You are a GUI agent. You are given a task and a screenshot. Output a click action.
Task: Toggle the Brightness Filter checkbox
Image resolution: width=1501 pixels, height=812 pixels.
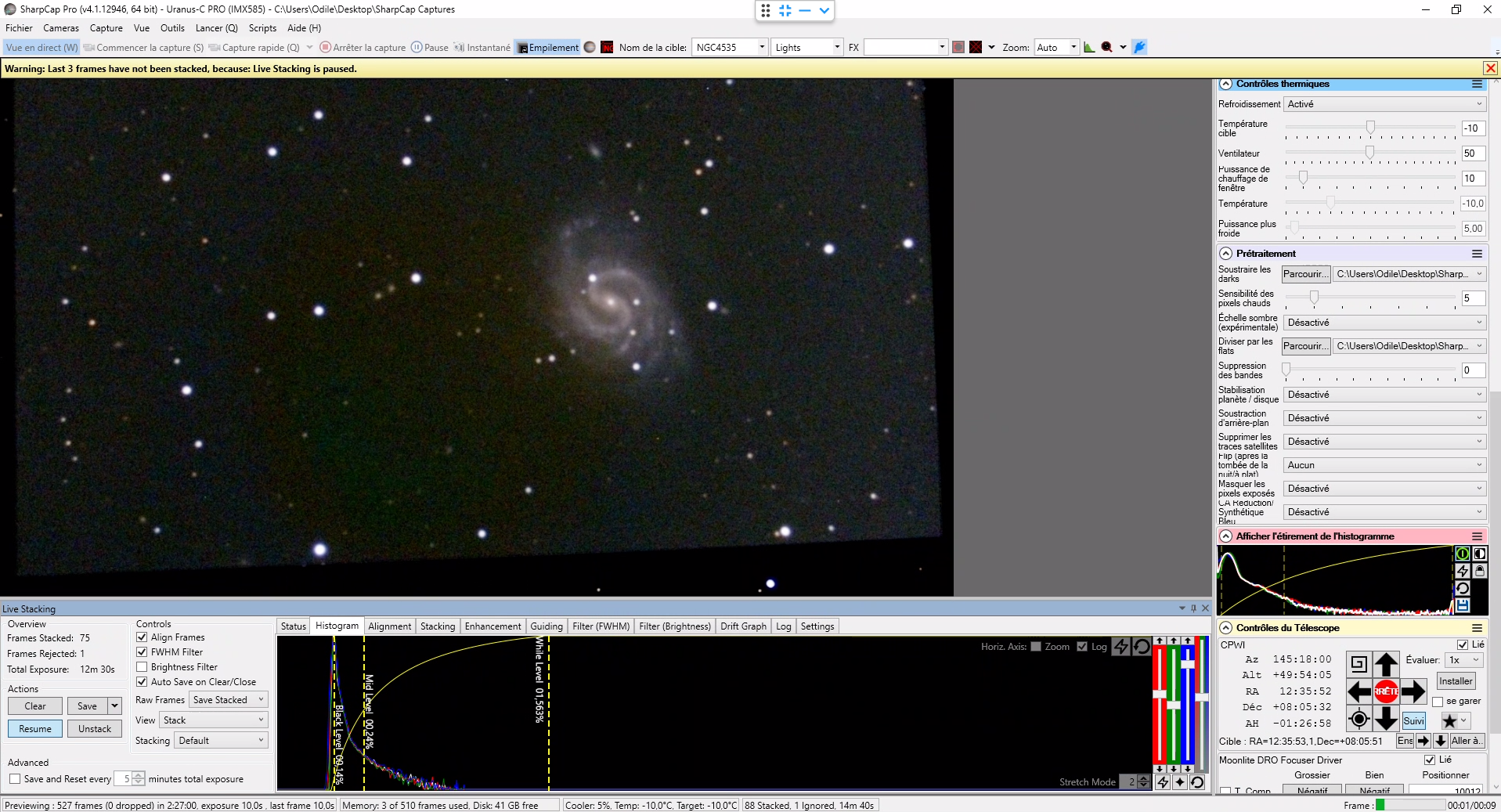[x=142, y=667]
